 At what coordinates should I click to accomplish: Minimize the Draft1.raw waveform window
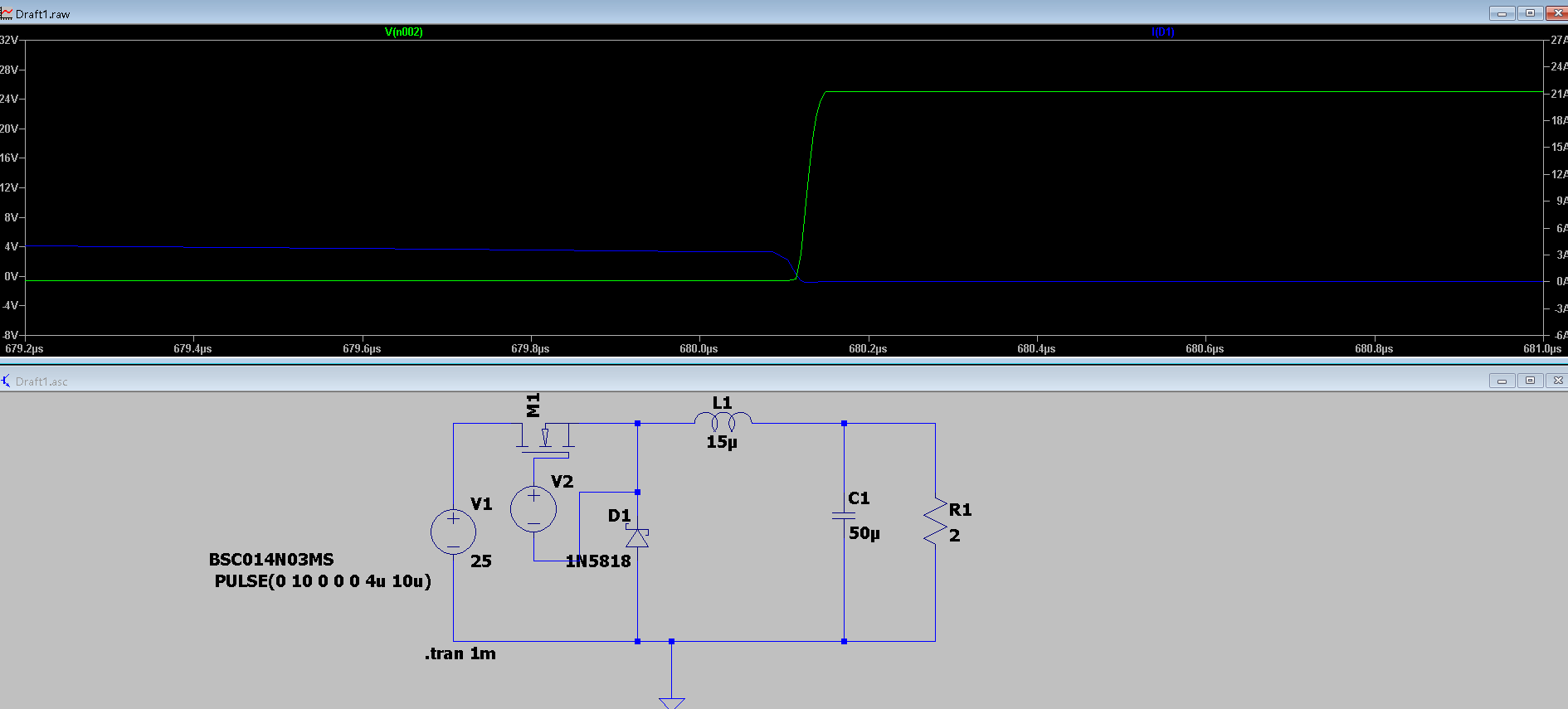coord(1502,13)
